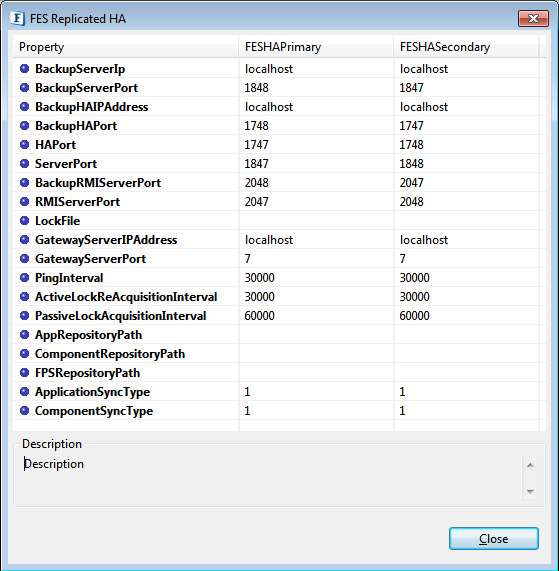Select the ComponentSyncType bullet icon
Viewport: 559px width, 571px height.
tap(24, 410)
